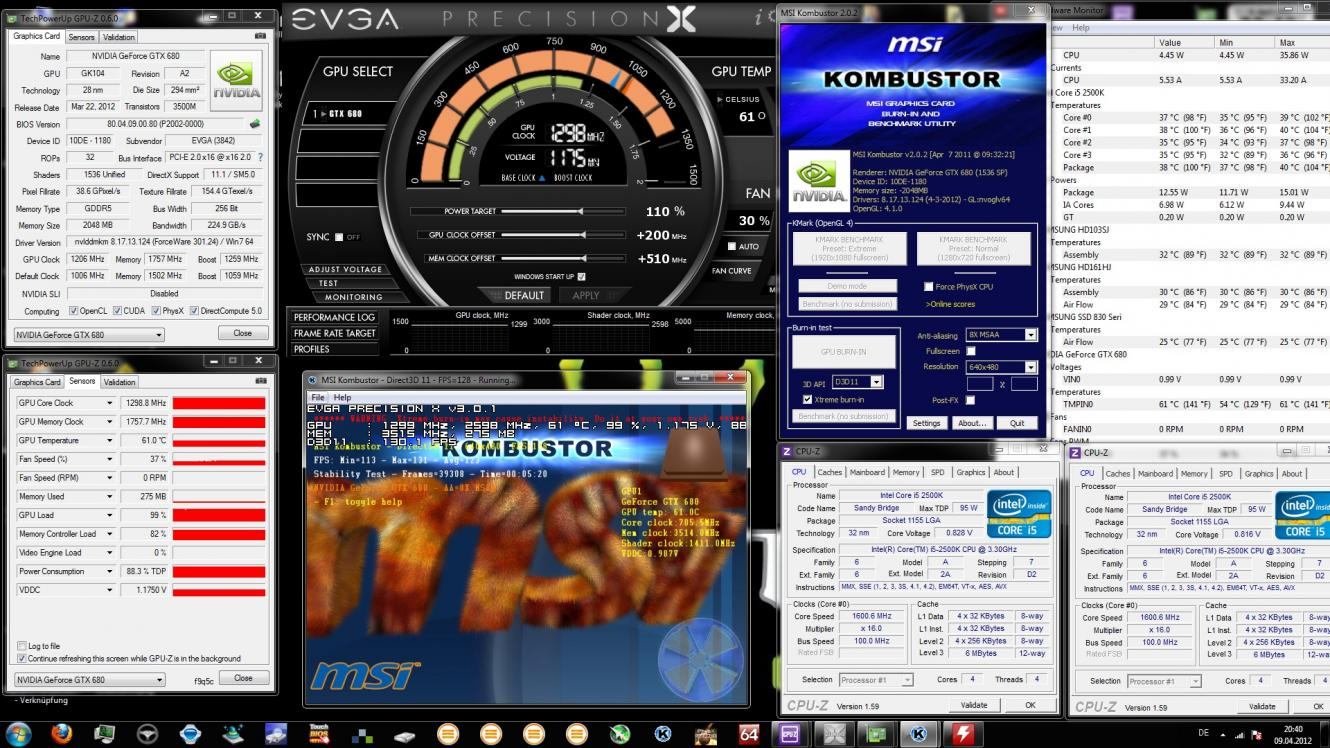
Task: Open Mainboard tab in left CPU-Z
Action: tap(867, 472)
